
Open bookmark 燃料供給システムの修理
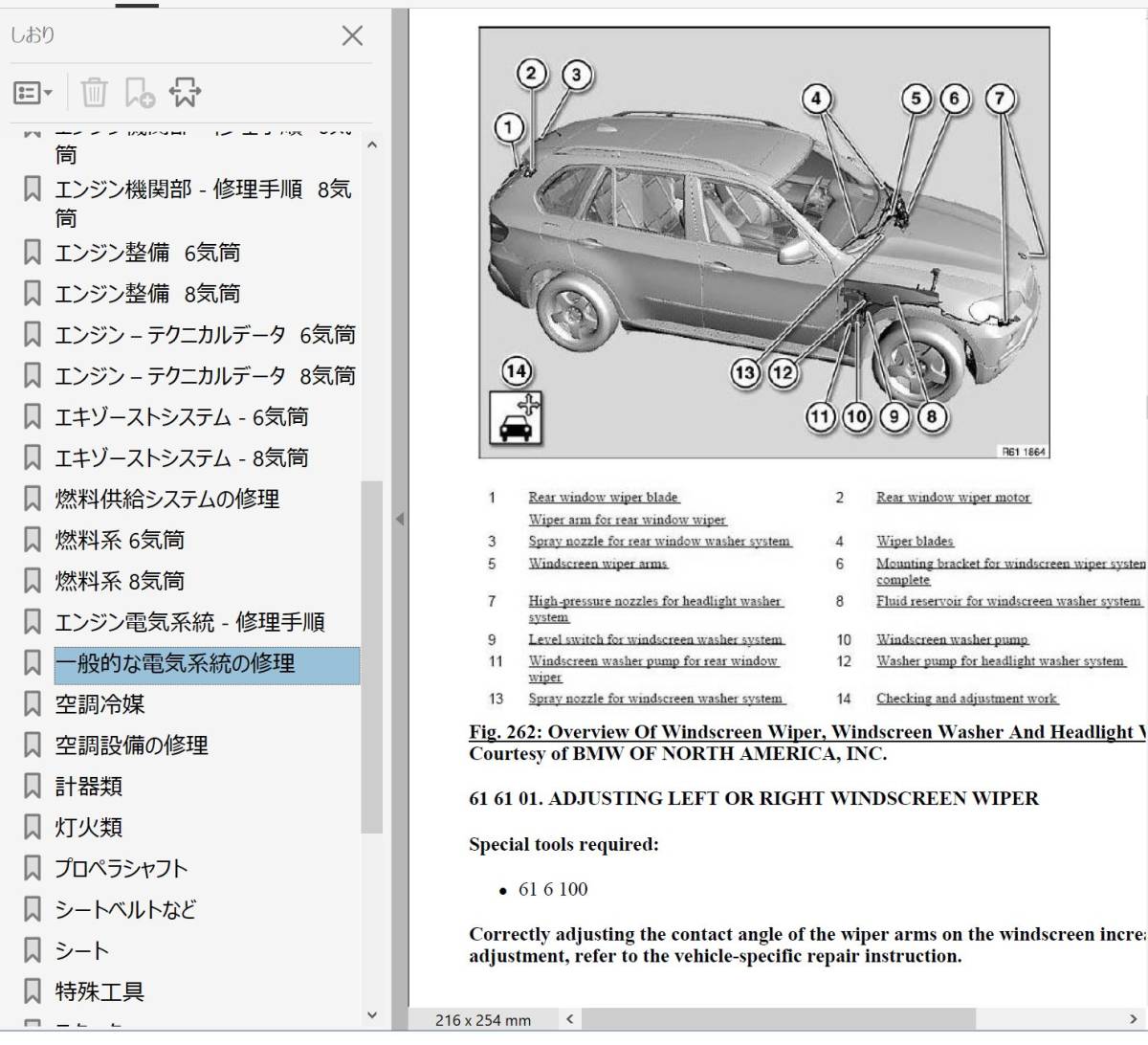[x=167, y=500]
